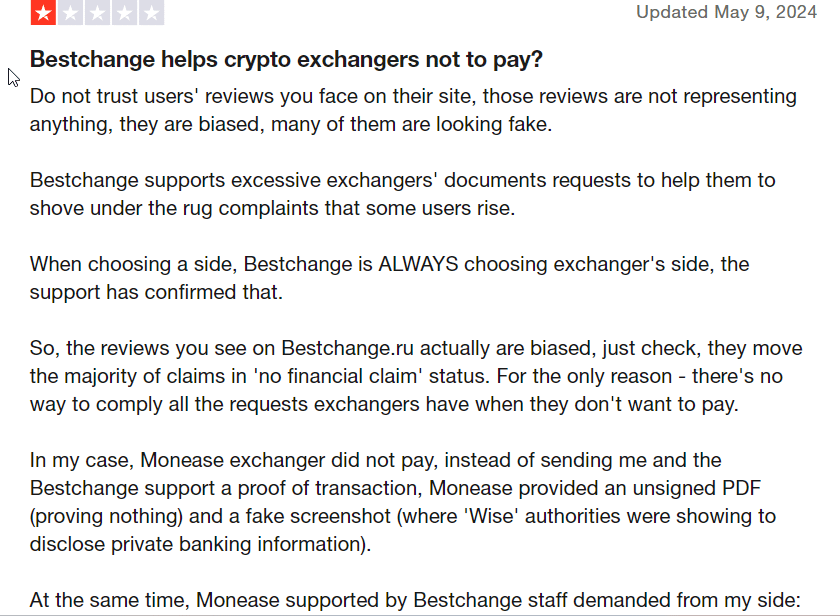Click the fourth grey rating star
Screen dimensions: 840x616
(x=125, y=12)
